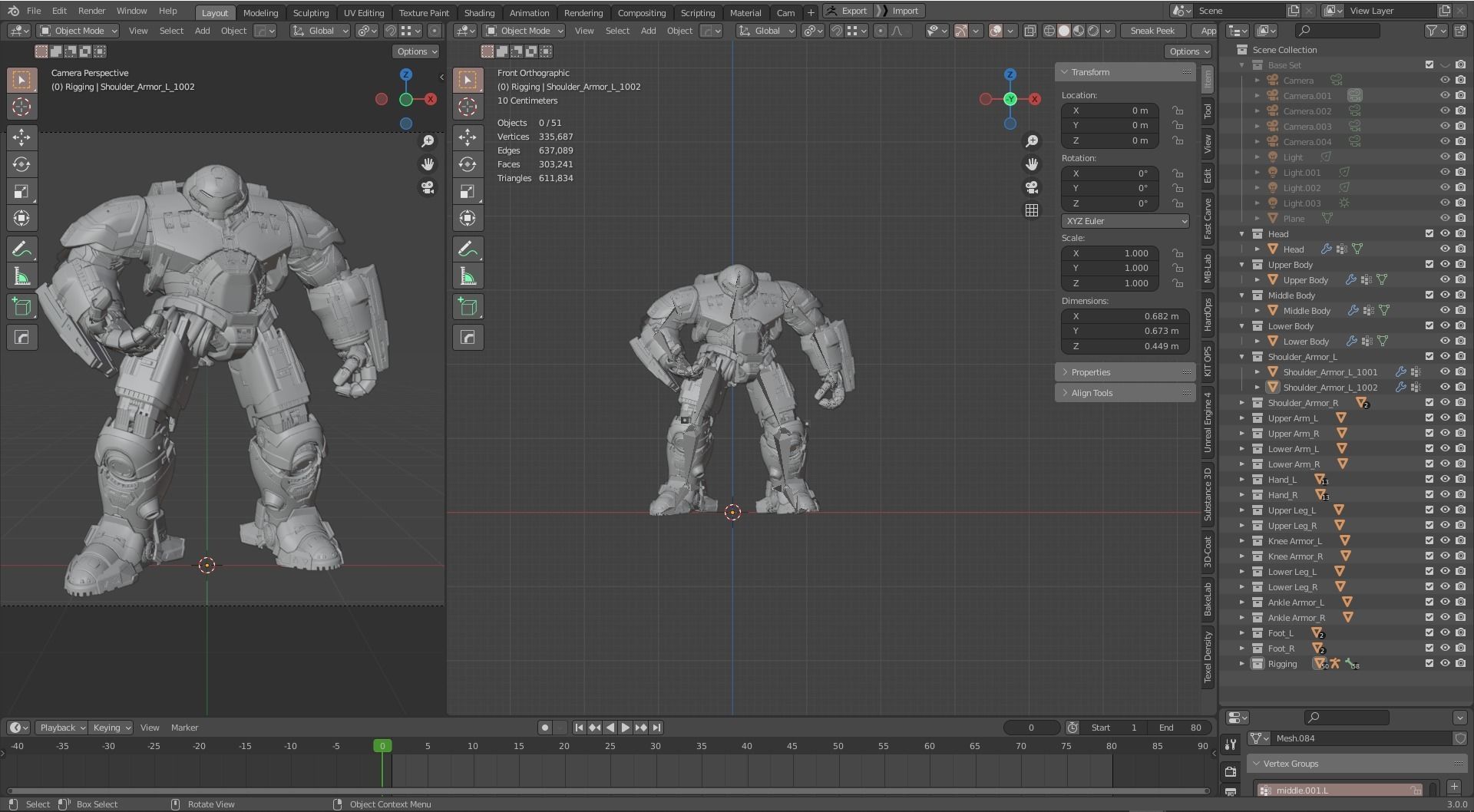Uncheck the Shoulder_Armor_R collection checkbox
The width and height of the screenshot is (1474, 812).
1429,403
